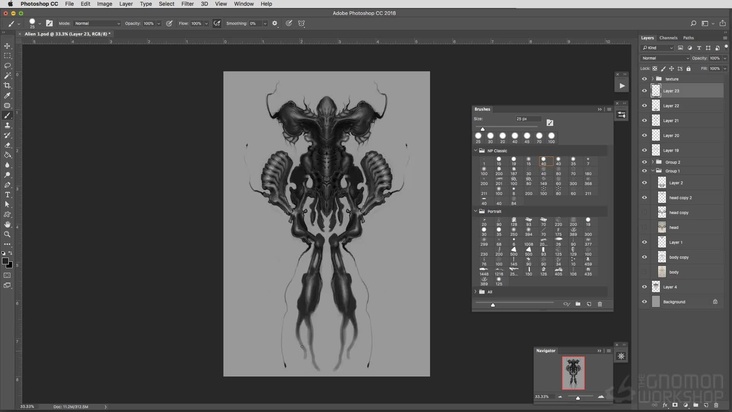Toggle visibility of Layer 20
The width and height of the screenshot is (732, 412).
click(x=644, y=135)
